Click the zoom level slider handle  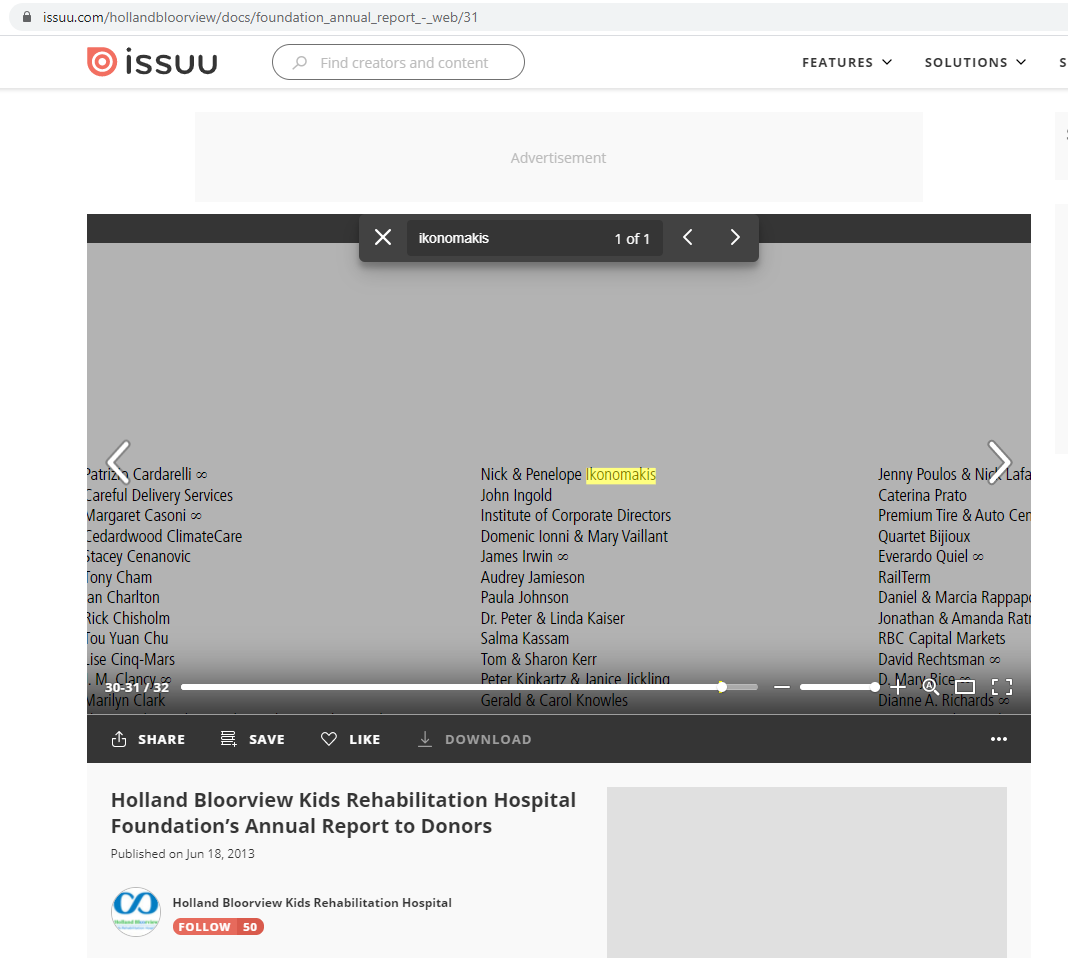pos(875,687)
